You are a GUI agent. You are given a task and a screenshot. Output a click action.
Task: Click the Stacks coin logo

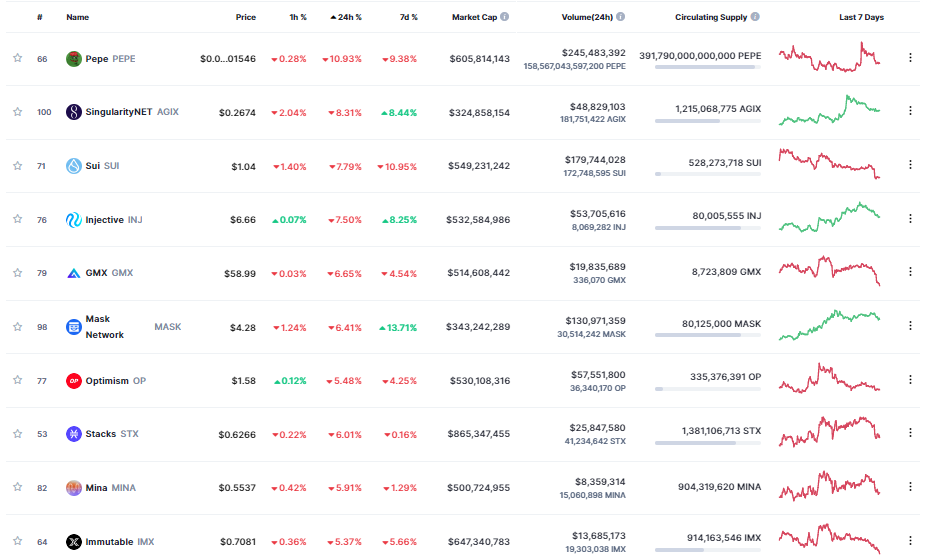[73, 434]
